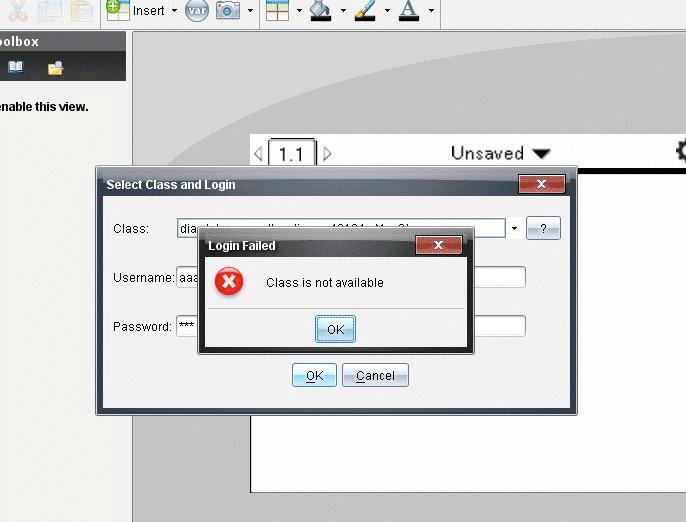Close the Login Failed dialog

click(438, 245)
